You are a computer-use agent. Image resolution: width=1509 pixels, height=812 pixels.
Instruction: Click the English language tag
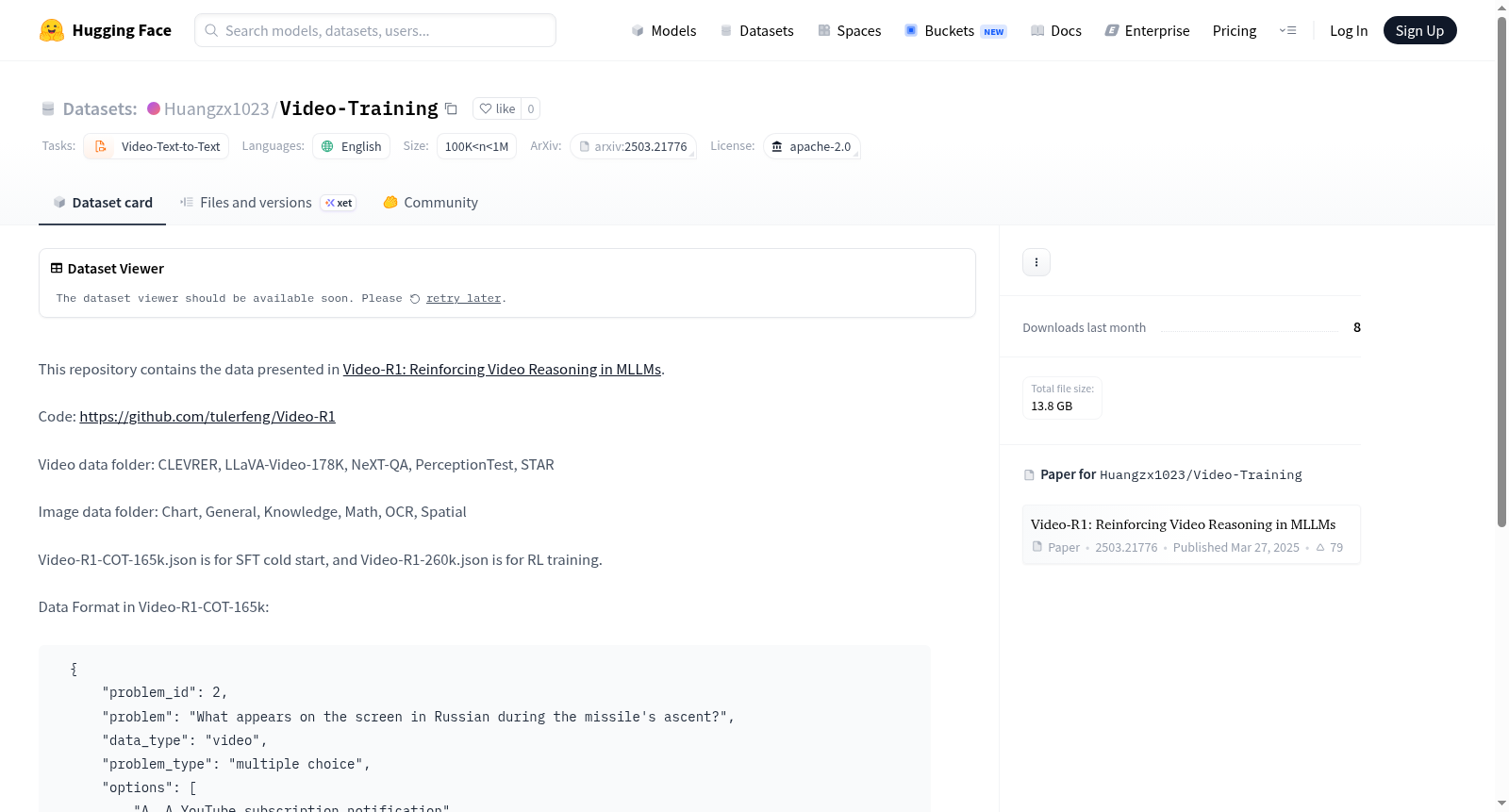[x=352, y=146]
